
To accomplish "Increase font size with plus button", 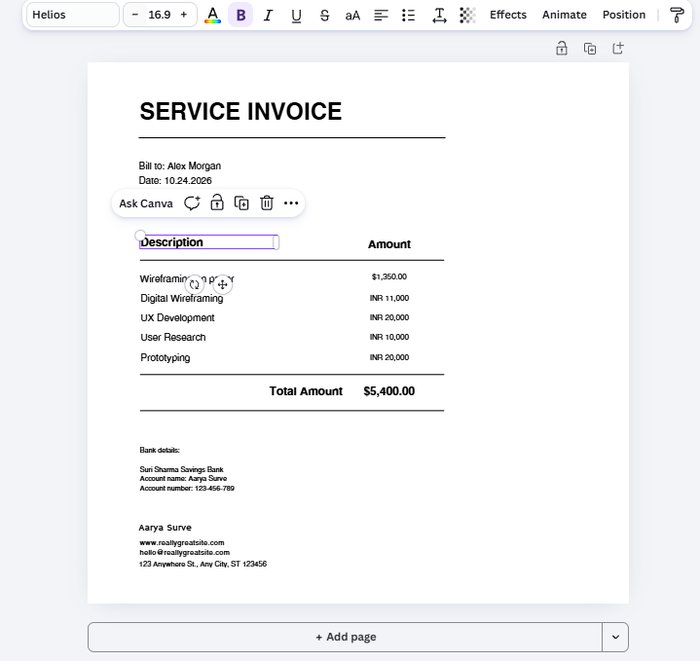I will [184, 15].
